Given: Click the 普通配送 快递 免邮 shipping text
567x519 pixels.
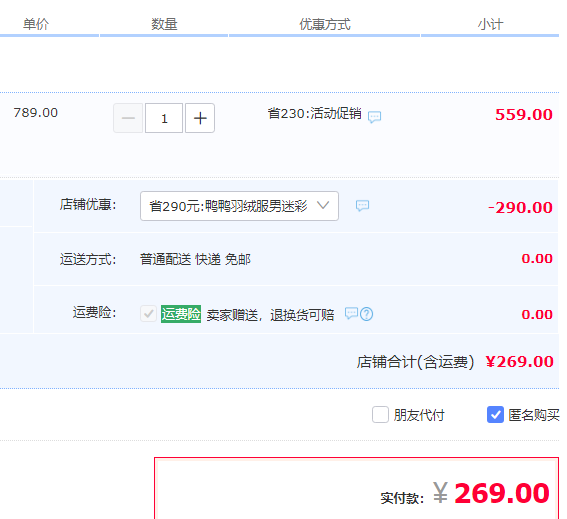Looking at the screenshot, I should (x=195, y=259).
